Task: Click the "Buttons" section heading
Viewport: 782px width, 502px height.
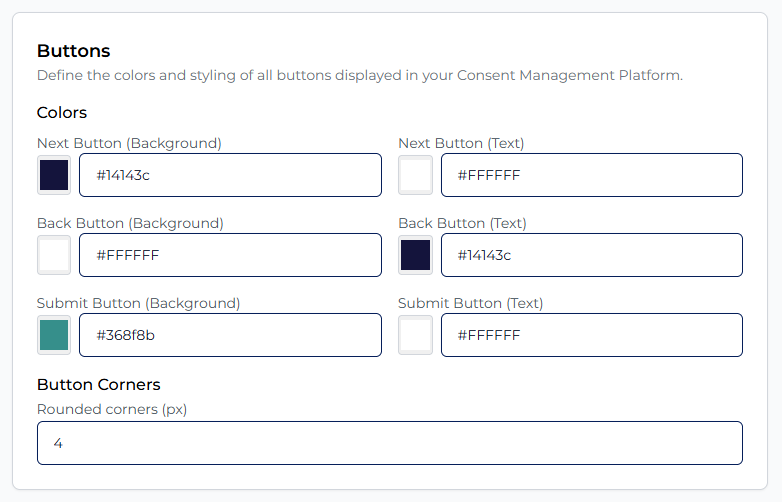Action: pos(73,51)
